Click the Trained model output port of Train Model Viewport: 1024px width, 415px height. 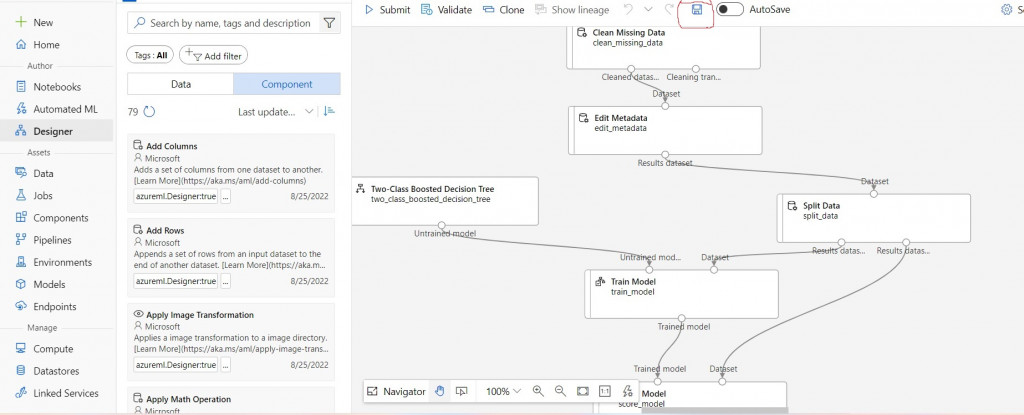[682, 318]
